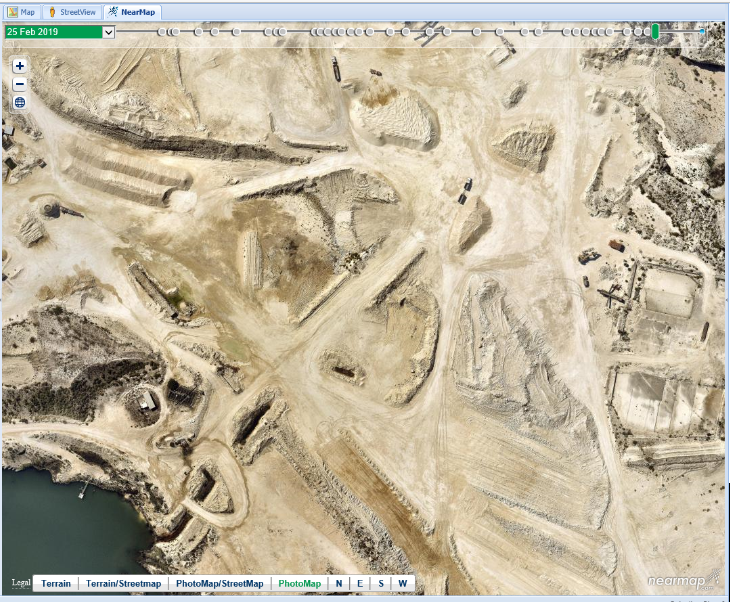View imagery facing North (N)
This screenshot has height=602, width=730.
339,583
